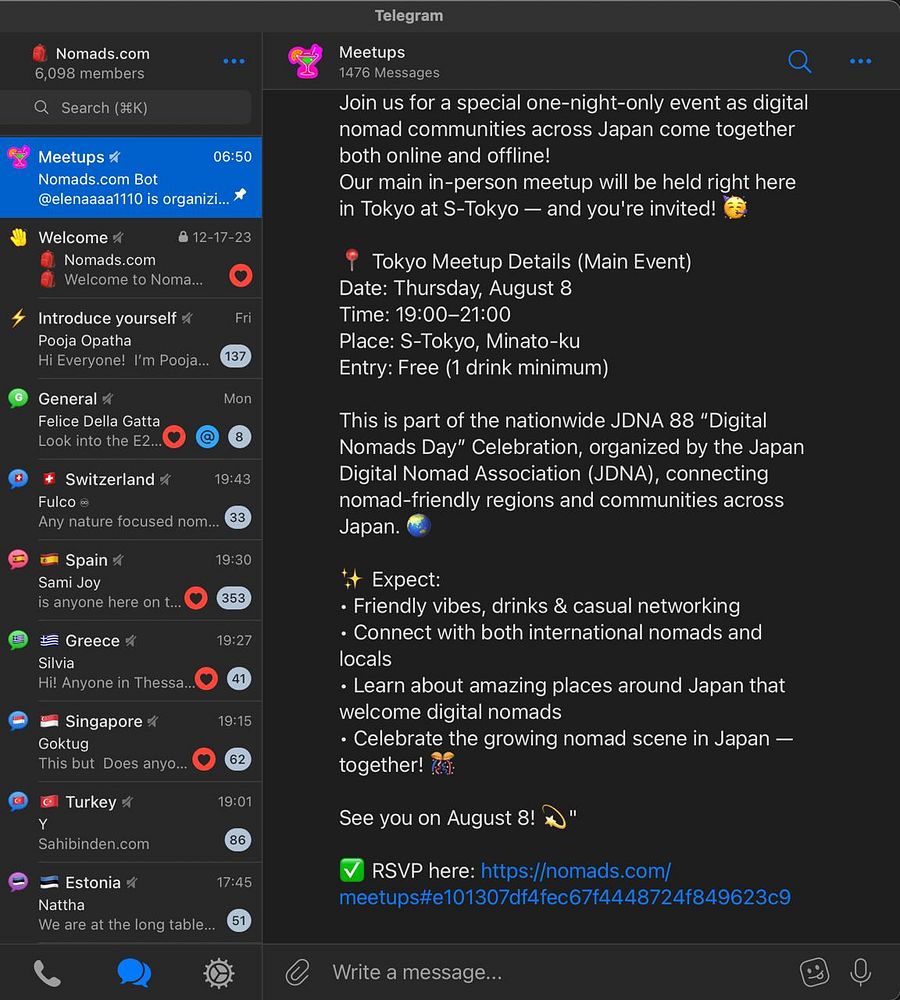Switch to the Chats tab
Screen dimensions: 900x1000
coord(134,973)
